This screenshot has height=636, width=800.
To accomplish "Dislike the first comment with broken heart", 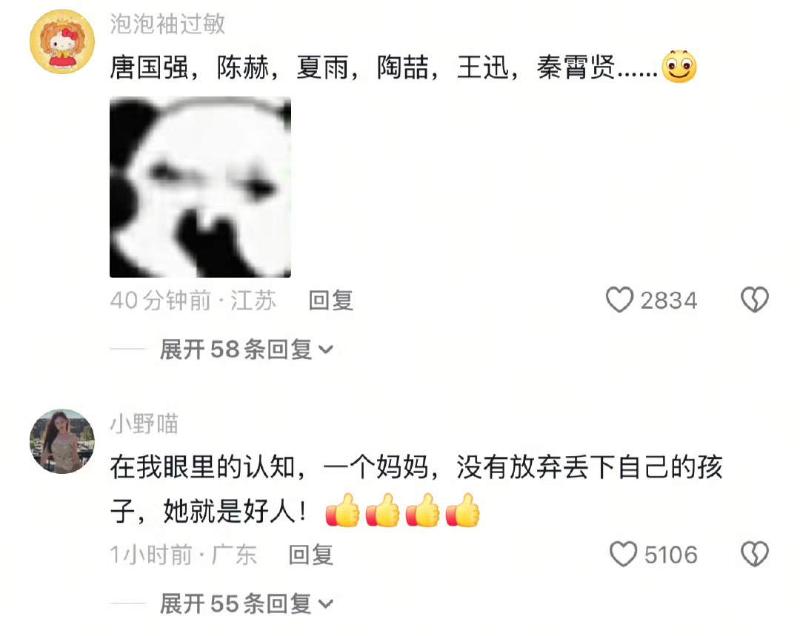I will 755,299.
